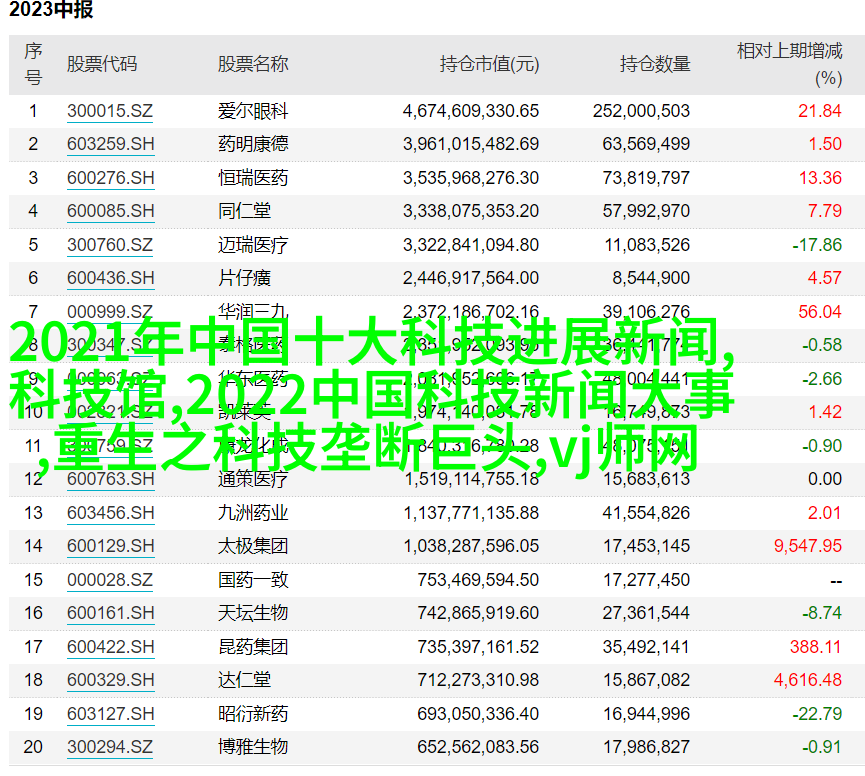
Task: Click stock name 天坛生物
Action: coord(253,613)
